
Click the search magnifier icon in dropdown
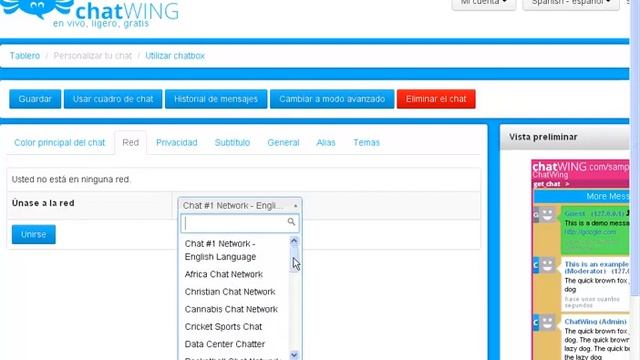point(291,222)
